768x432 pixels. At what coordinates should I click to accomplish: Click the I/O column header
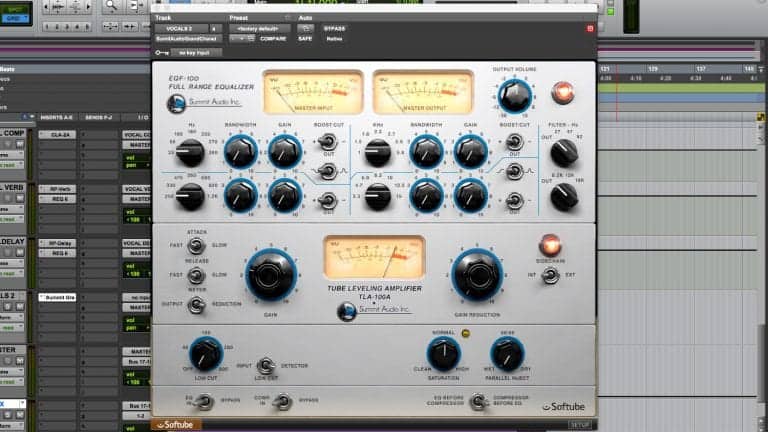pos(143,118)
